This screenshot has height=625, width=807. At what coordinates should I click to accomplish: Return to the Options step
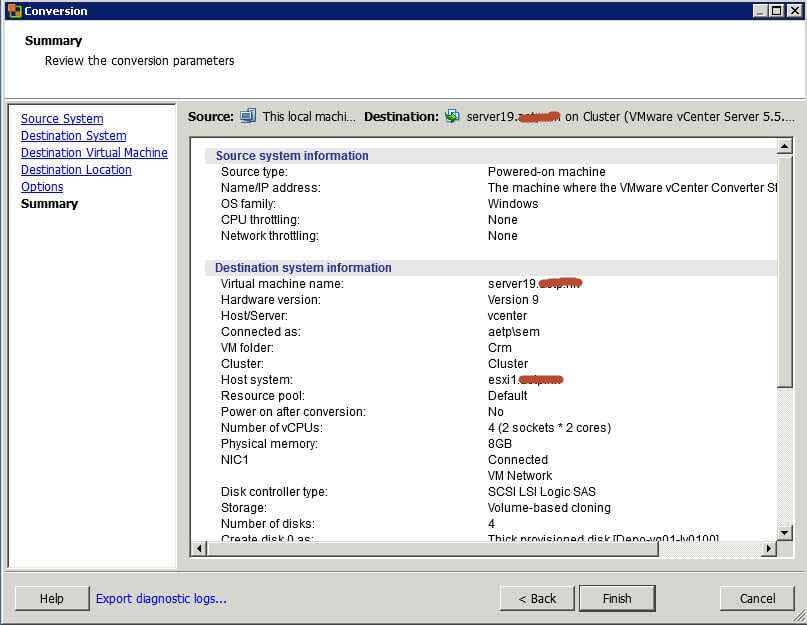[42, 187]
